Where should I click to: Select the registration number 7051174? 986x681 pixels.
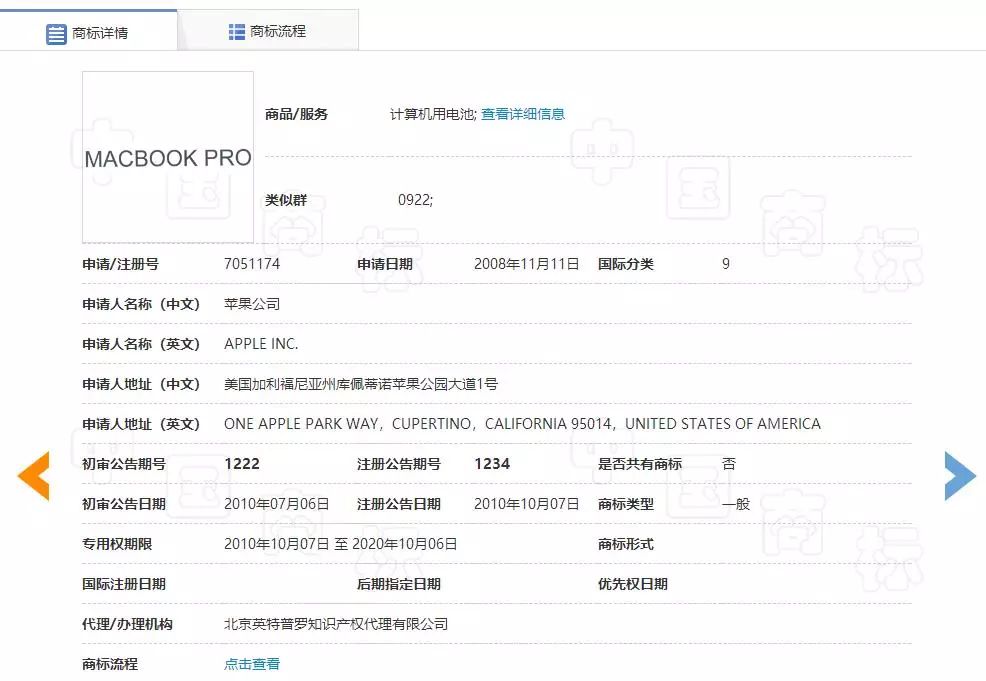pos(252,263)
